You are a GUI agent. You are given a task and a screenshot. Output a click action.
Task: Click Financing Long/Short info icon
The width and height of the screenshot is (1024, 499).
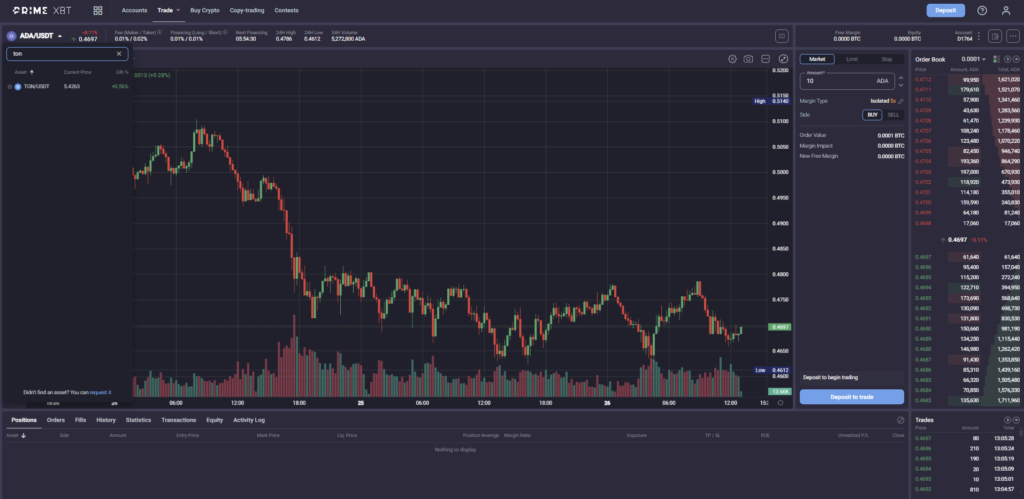tap(225, 32)
